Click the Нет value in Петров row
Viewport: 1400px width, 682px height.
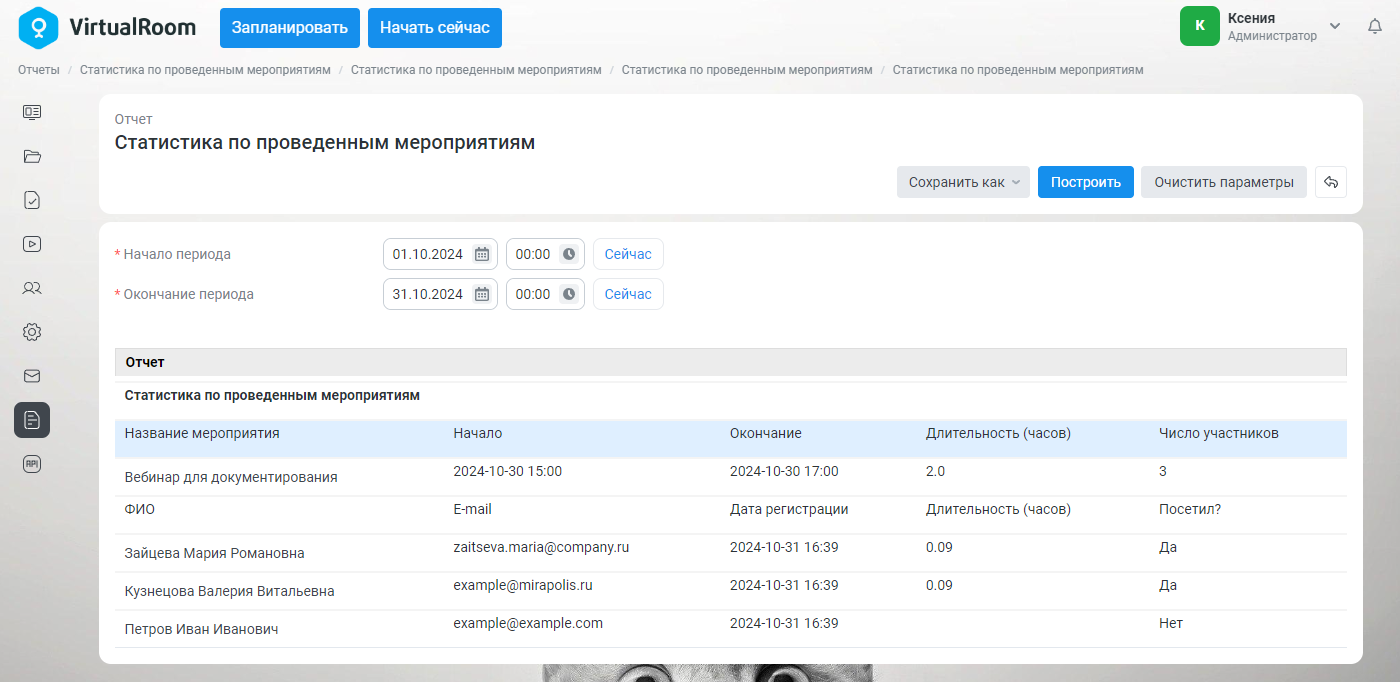pyautogui.click(x=1171, y=623)
